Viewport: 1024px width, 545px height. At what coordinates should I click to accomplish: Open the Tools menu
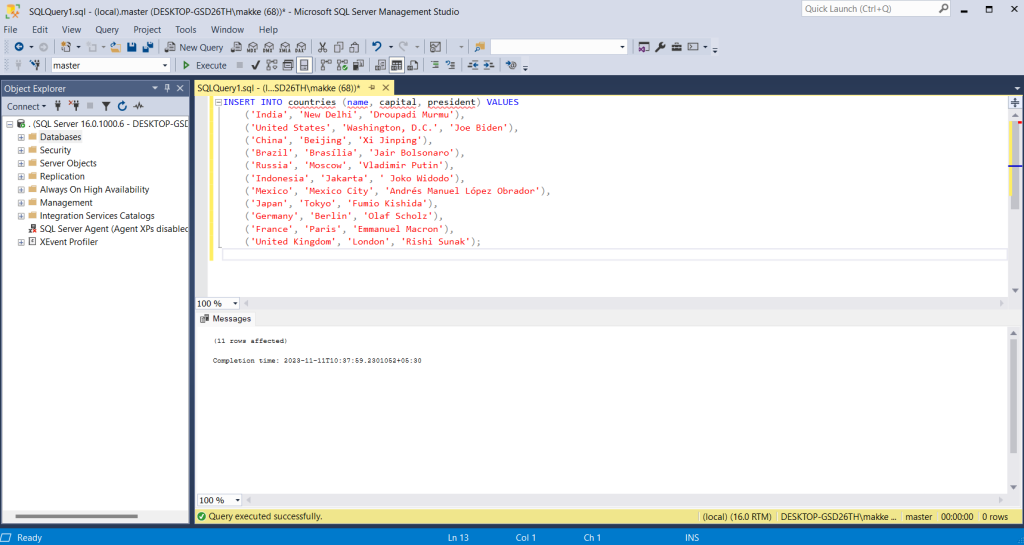(x=185, y=29)
